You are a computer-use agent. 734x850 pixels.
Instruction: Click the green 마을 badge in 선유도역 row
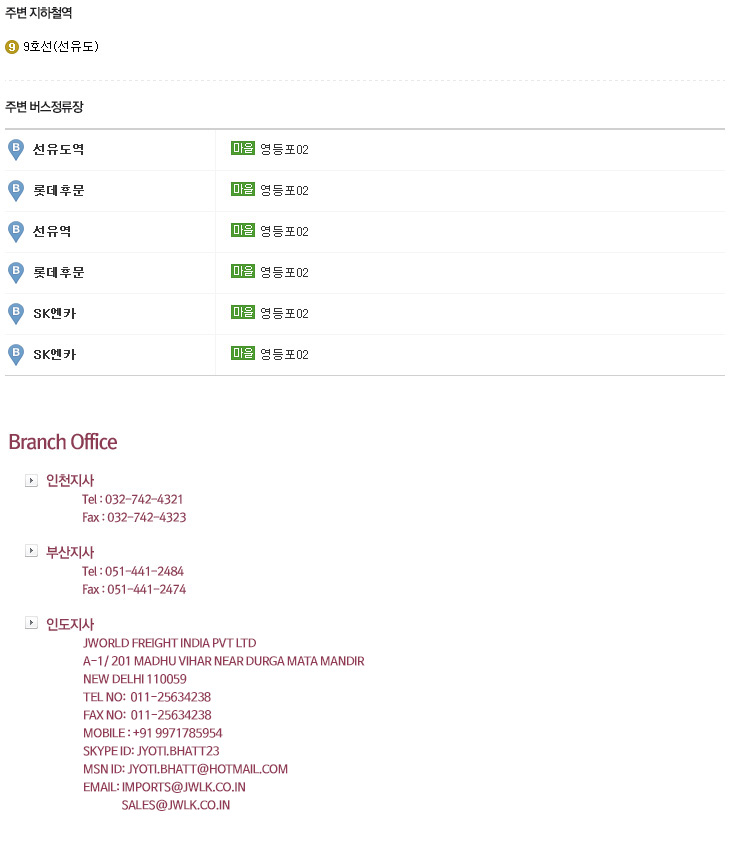tap(242, 148)
